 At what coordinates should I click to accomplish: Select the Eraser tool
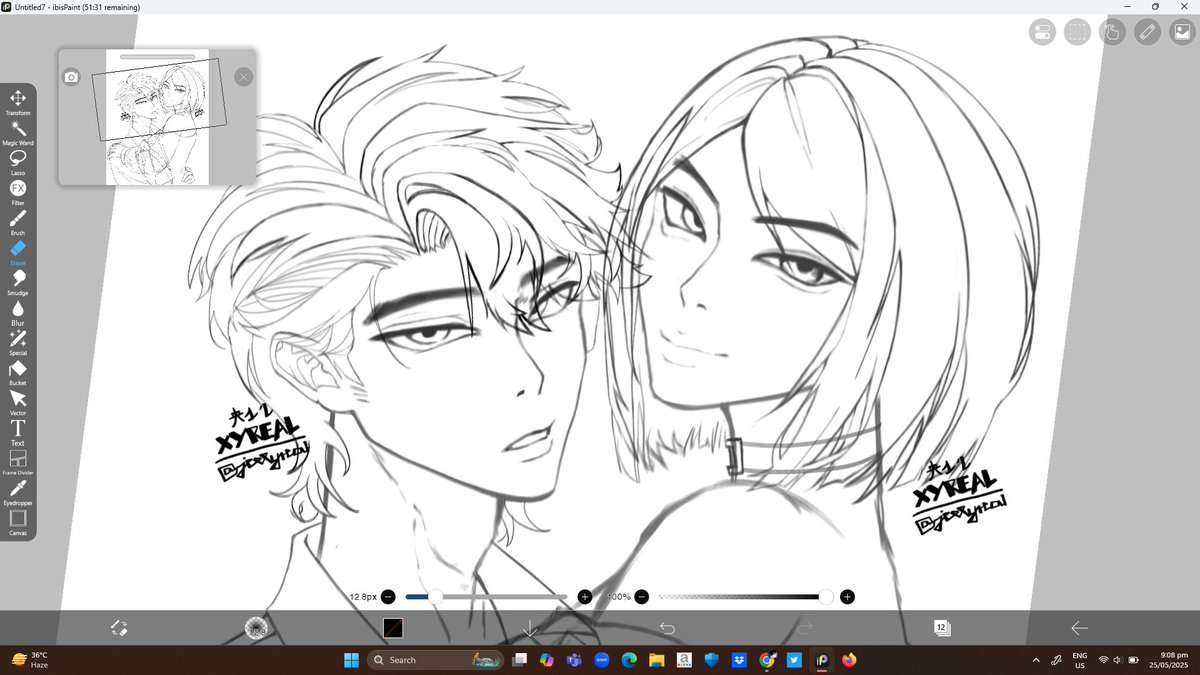pyautogui.click(x=18, y=252)
